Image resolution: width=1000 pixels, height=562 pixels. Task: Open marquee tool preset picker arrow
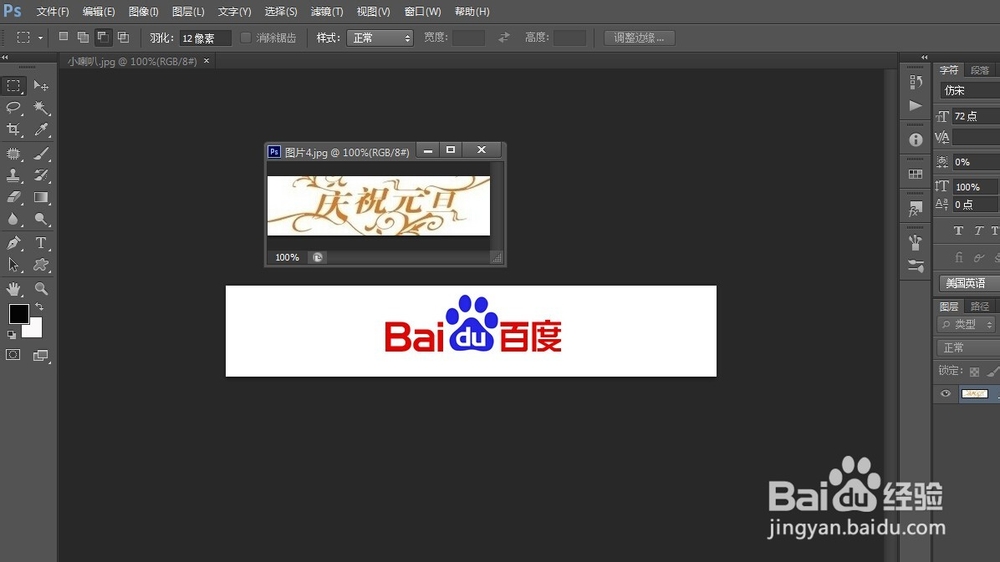(40, 38)
